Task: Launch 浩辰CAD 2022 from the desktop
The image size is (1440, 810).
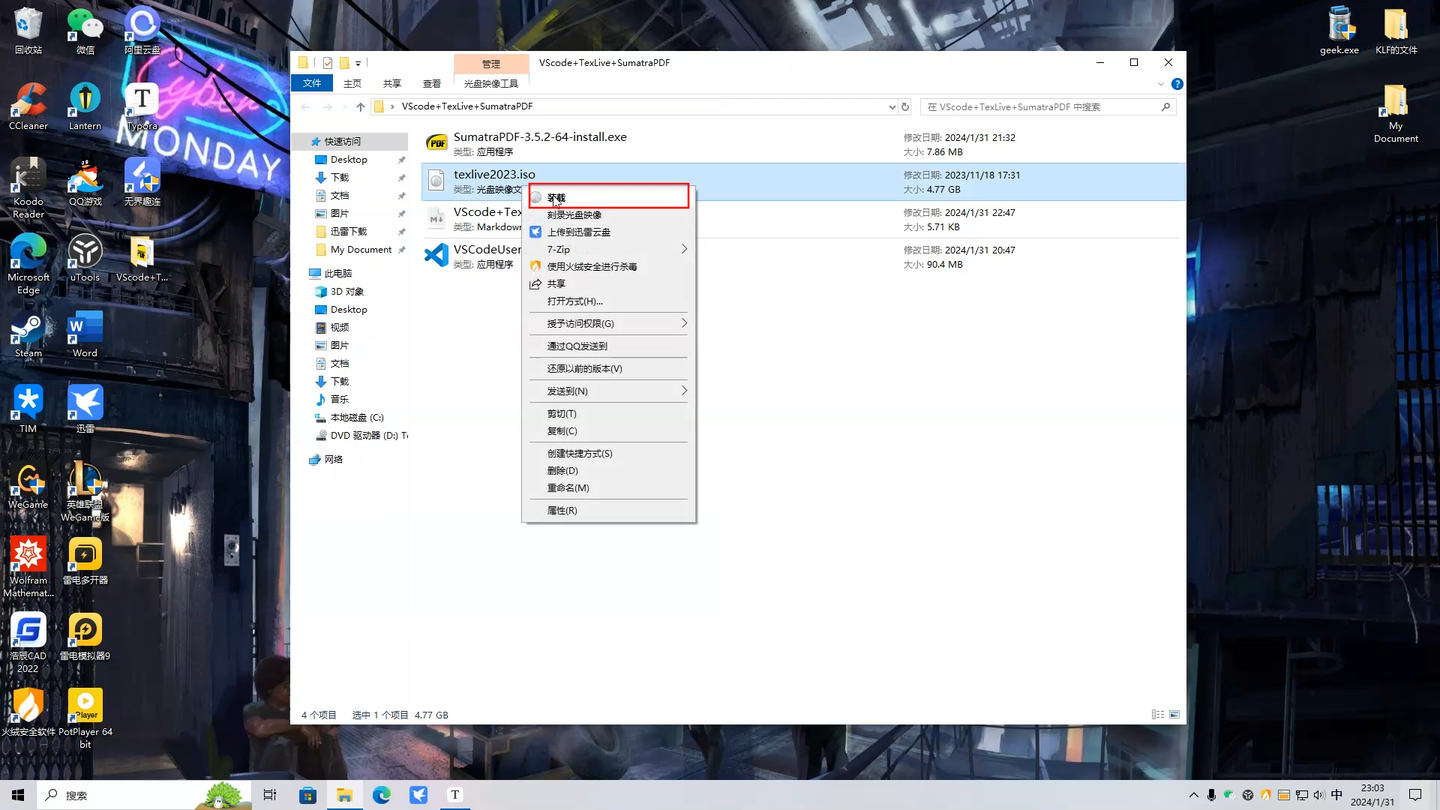Action: pyautogui.click(x=28, y=643)
